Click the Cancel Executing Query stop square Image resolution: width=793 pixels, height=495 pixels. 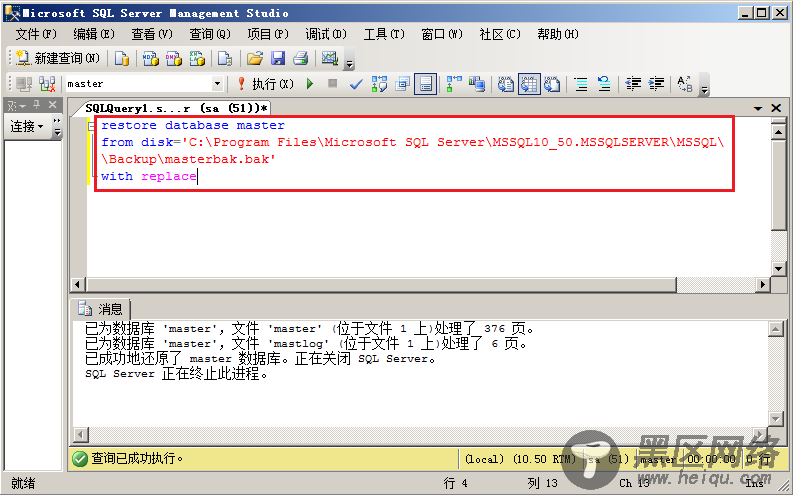coord(332,83)
